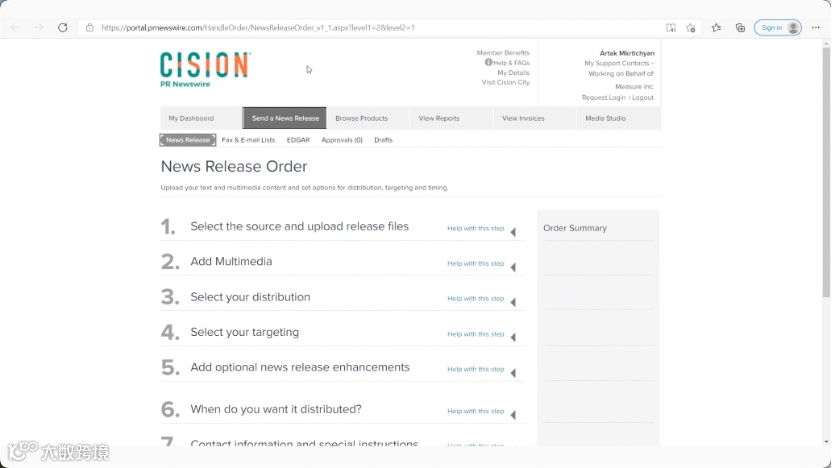Click the 'Select your targeting' step heading

245,332
